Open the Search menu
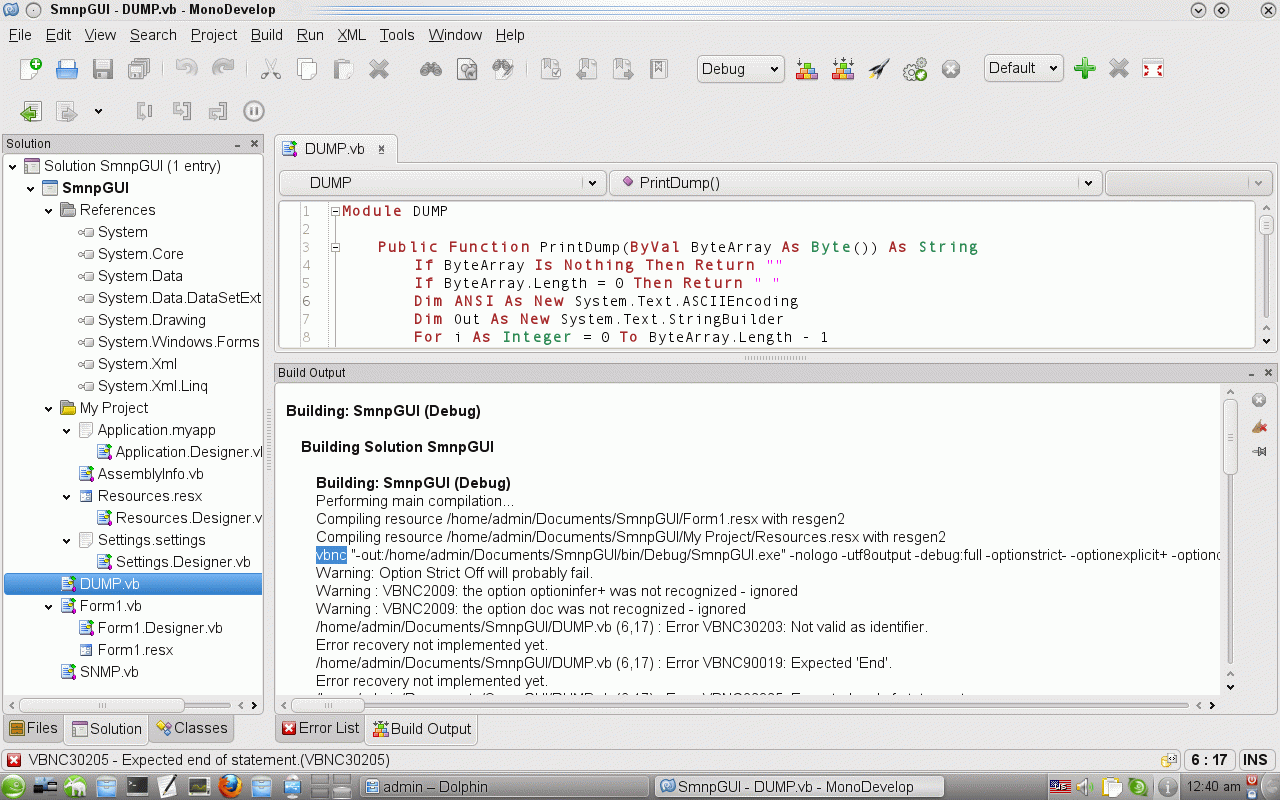 [x=153, y=34]
